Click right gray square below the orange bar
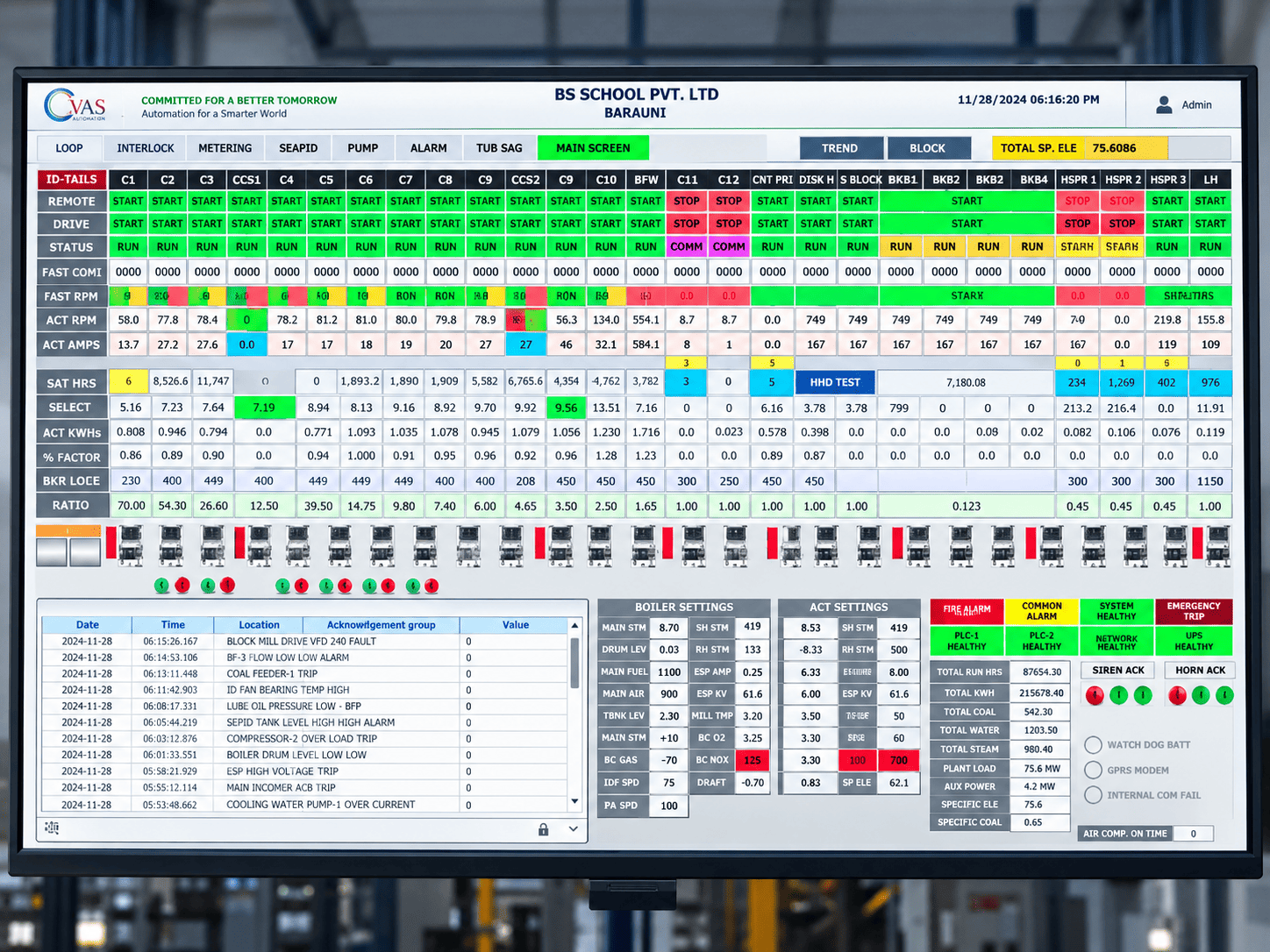This screenshot has width=1270, height=952. (85, 552)
